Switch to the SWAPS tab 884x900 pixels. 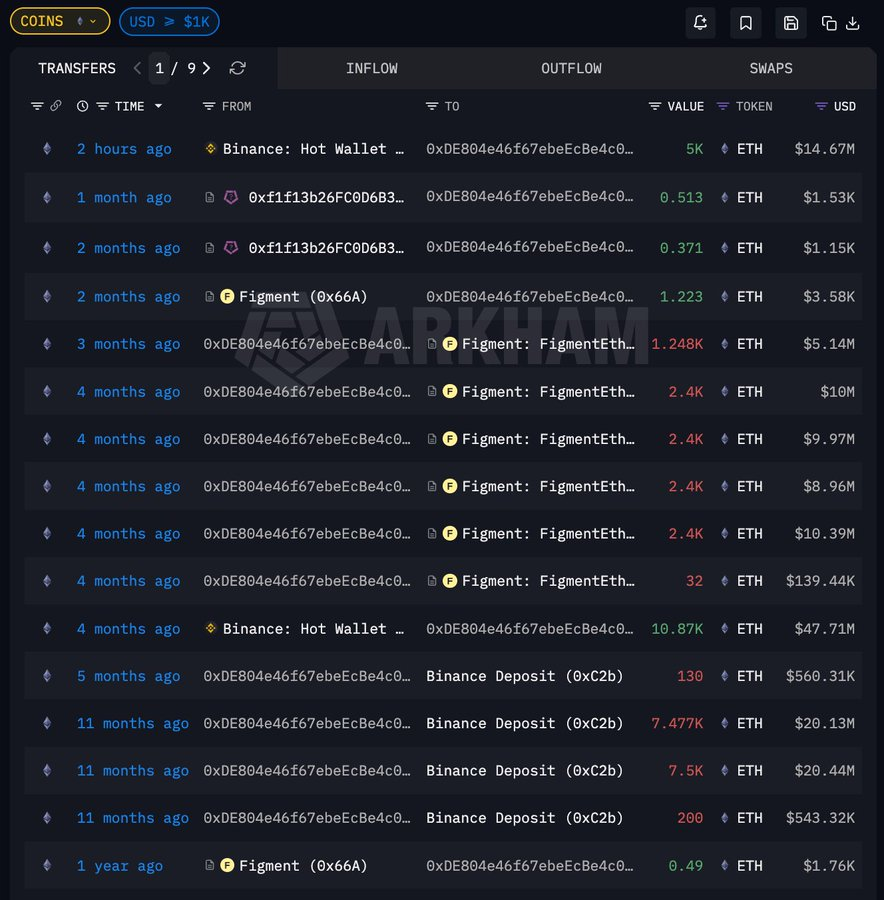click(771, 68)
